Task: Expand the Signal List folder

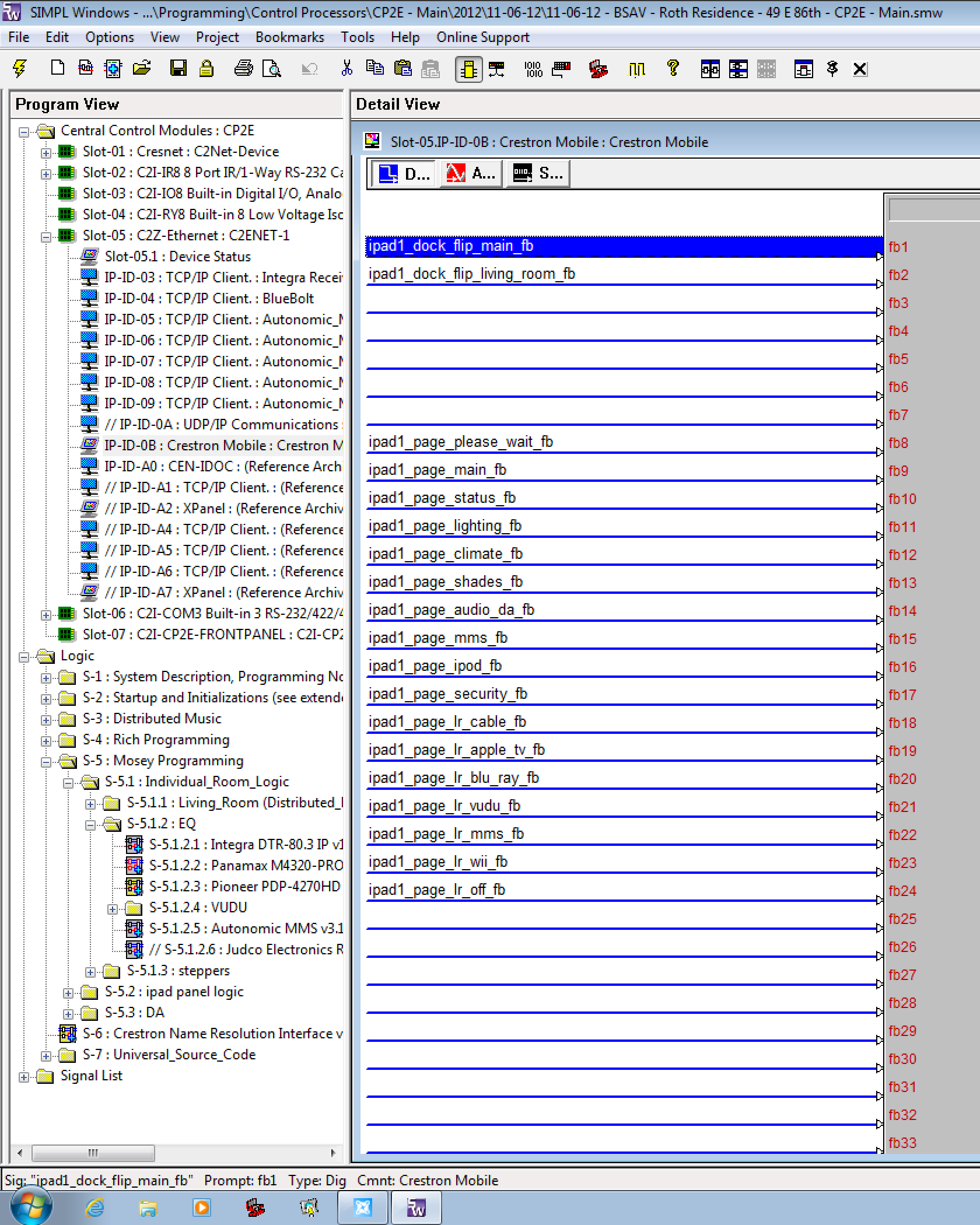Action: coord(24,1077)
